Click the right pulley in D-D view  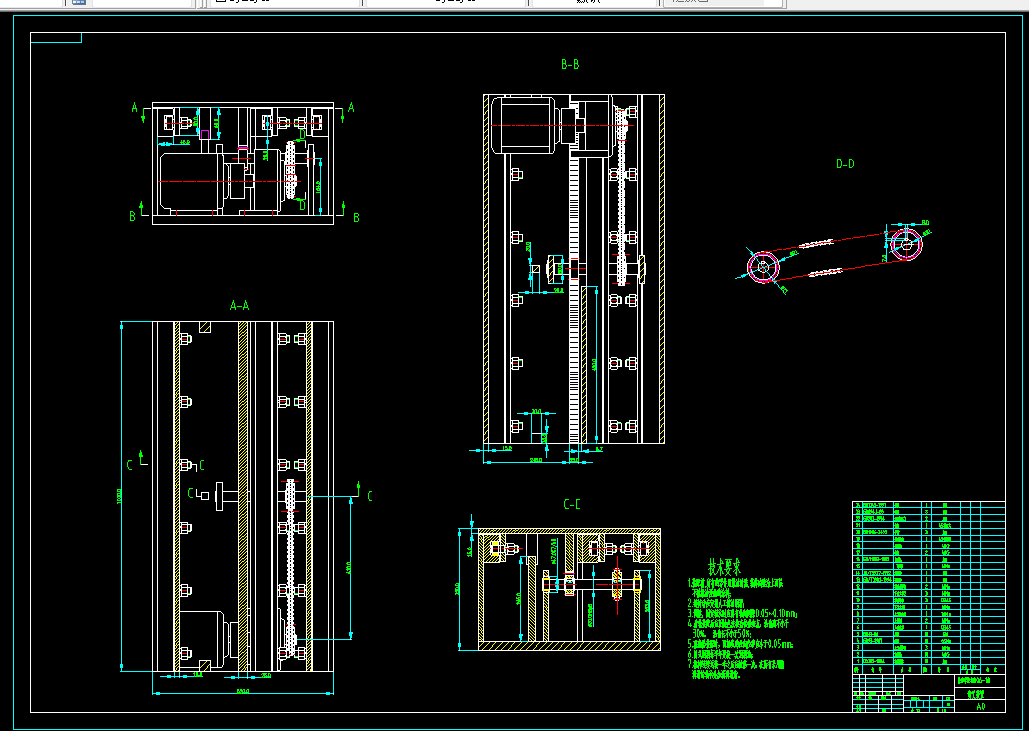[906, 245]
